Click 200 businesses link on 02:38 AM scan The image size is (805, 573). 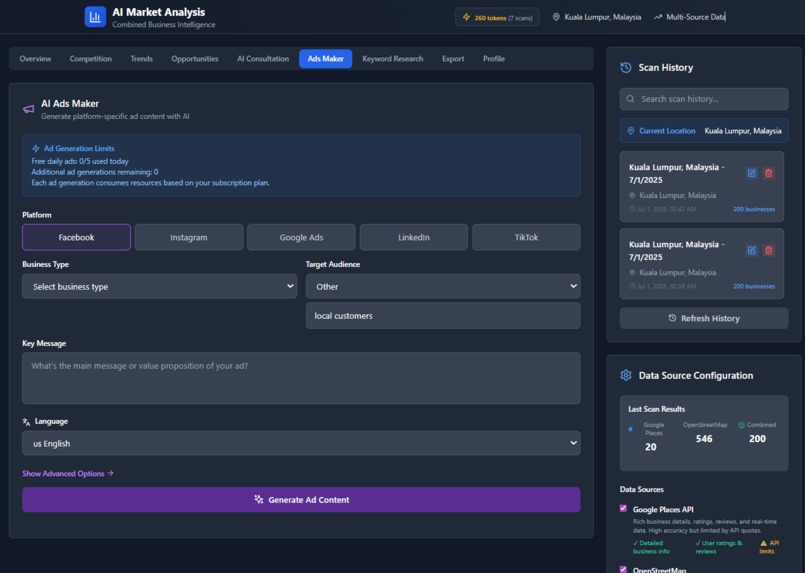pos(754,286)
